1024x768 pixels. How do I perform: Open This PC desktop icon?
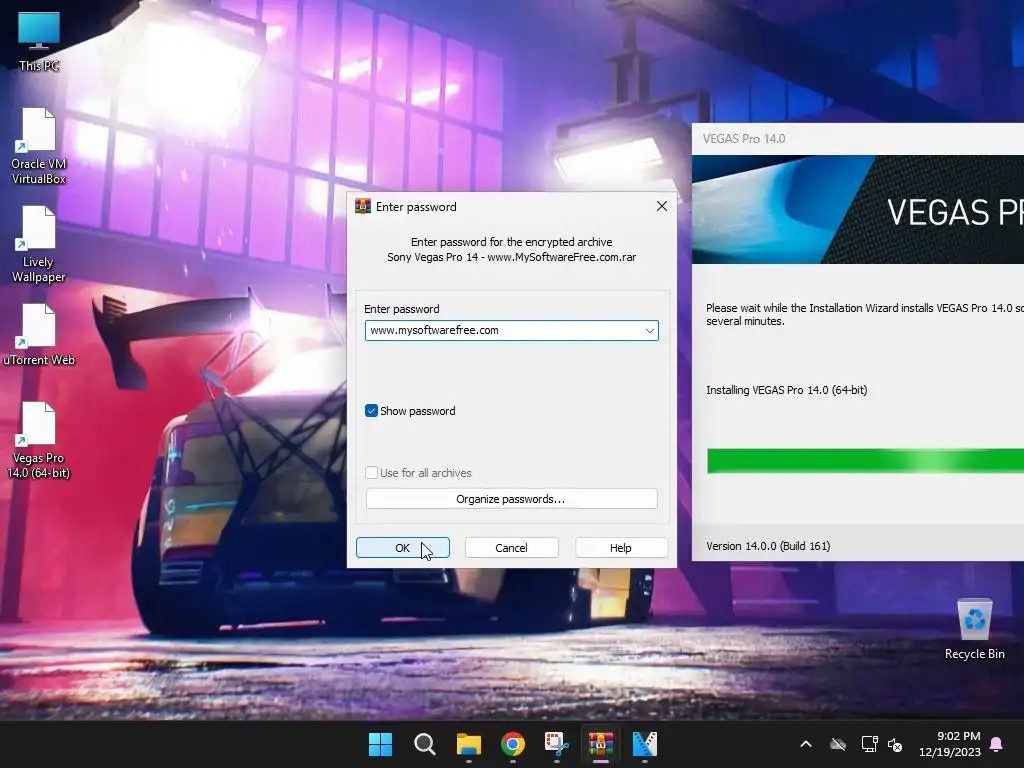39,41
